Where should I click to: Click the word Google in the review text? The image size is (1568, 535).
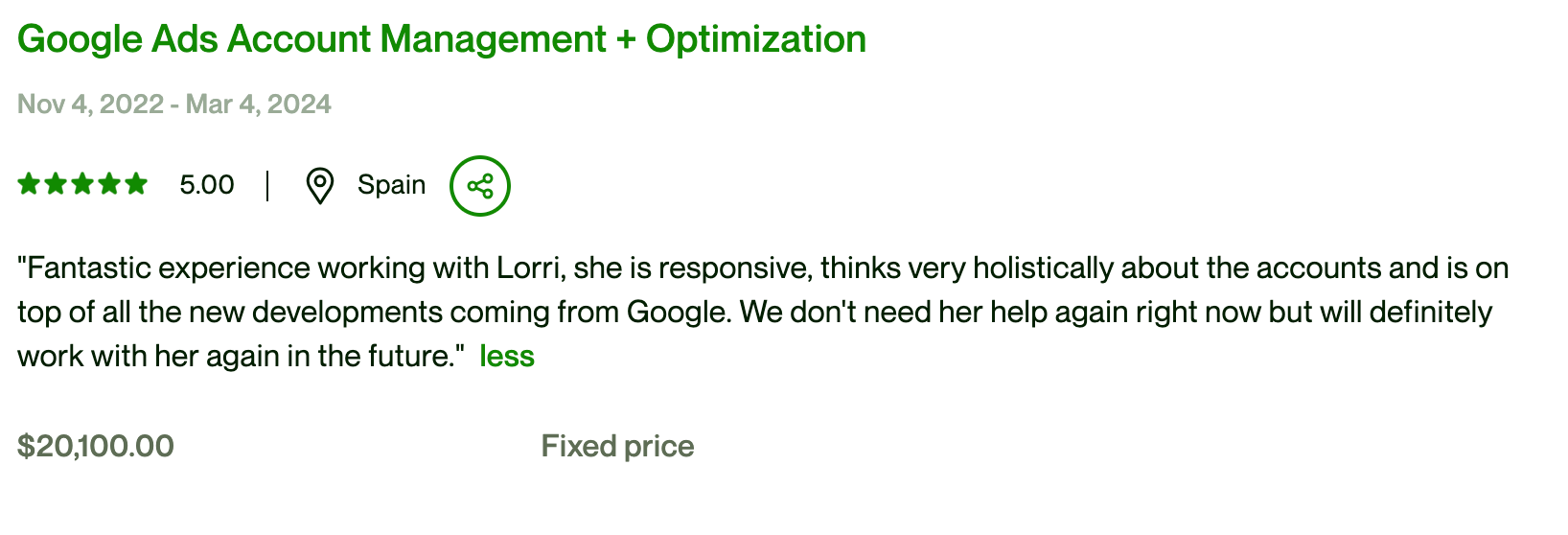[x=677, y=313]
